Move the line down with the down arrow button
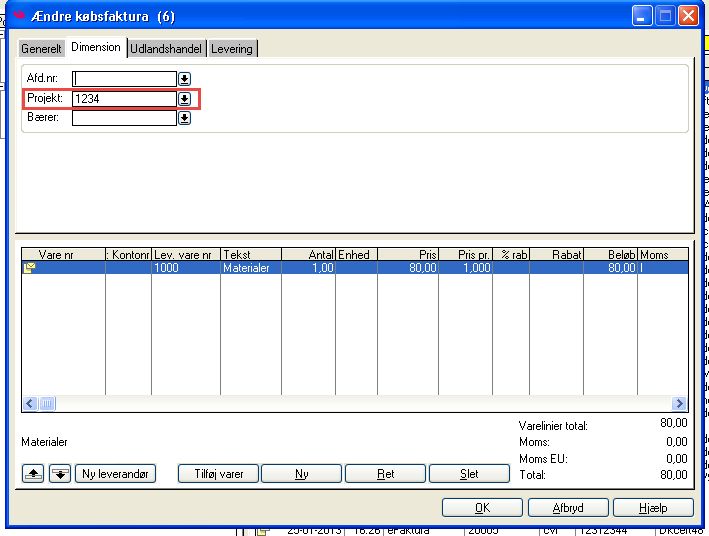 point(60,474)
